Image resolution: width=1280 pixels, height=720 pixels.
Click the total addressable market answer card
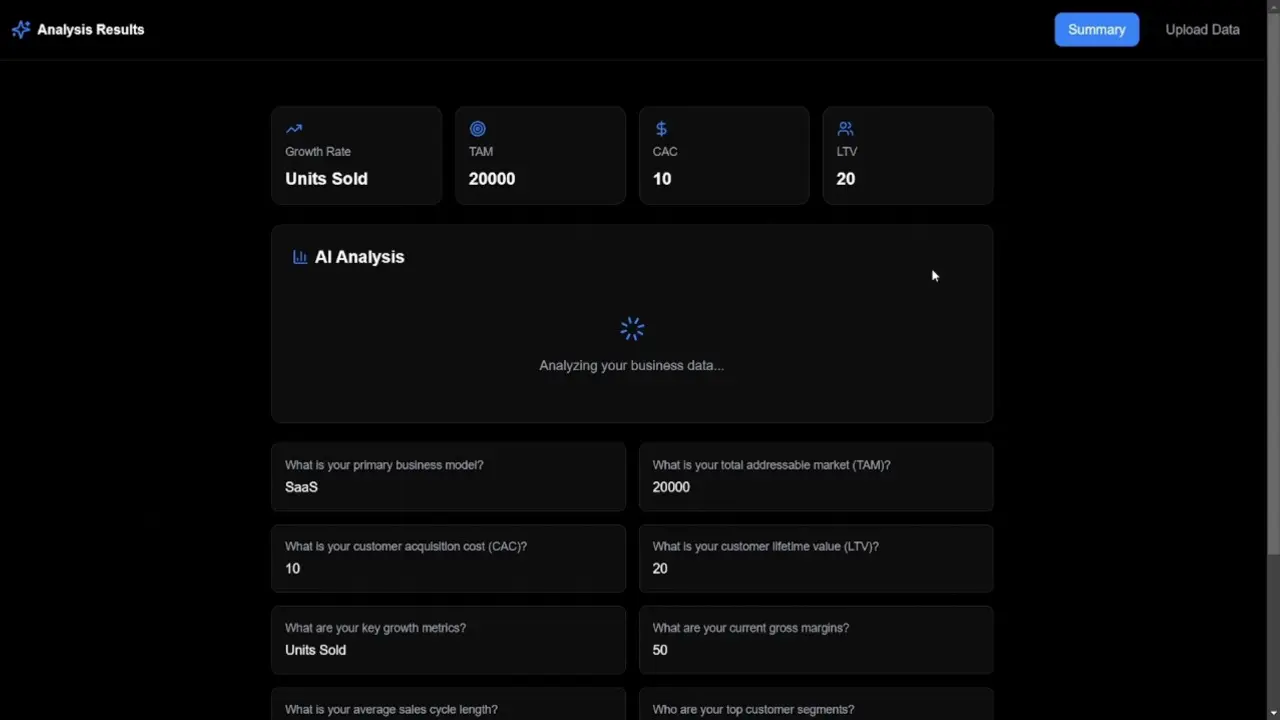[x=815, y=477]
